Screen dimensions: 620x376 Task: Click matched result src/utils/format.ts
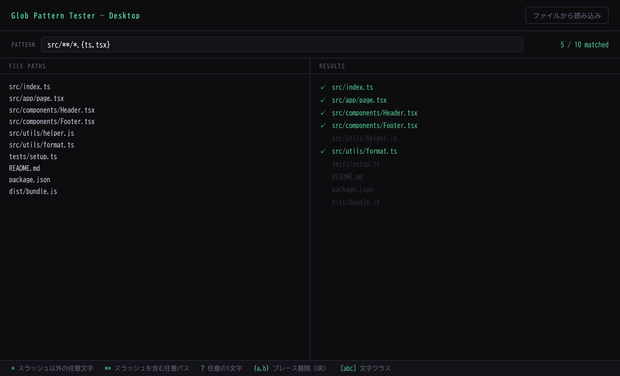click(x=364, y=151)
